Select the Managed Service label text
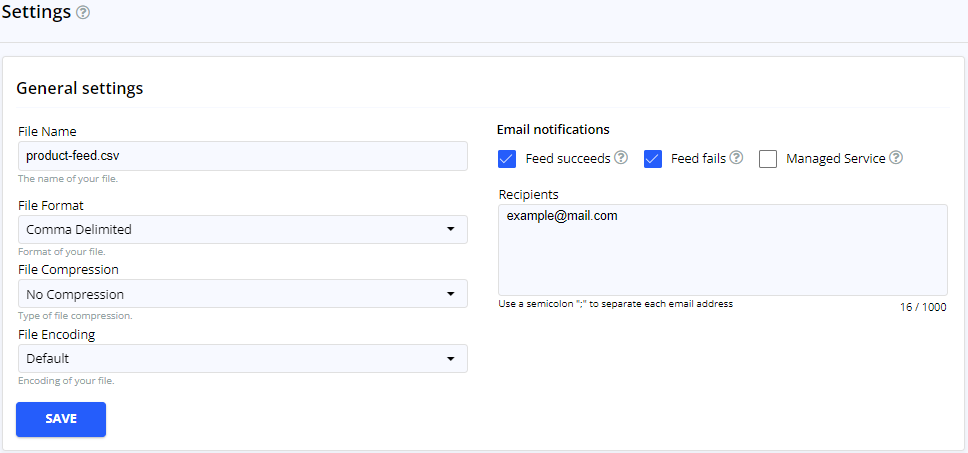 tap(836, 159)
